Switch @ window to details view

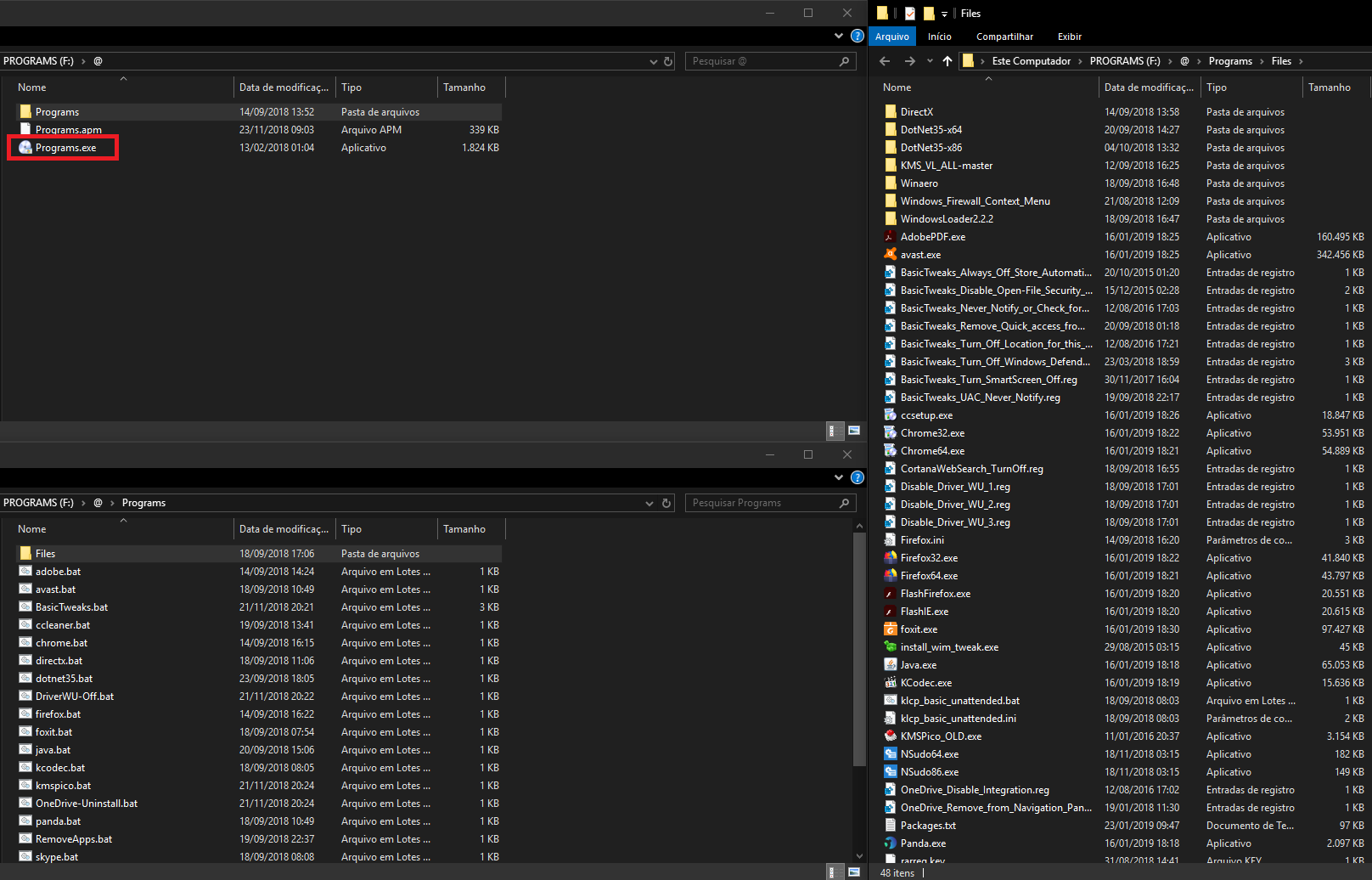point(835,431)
